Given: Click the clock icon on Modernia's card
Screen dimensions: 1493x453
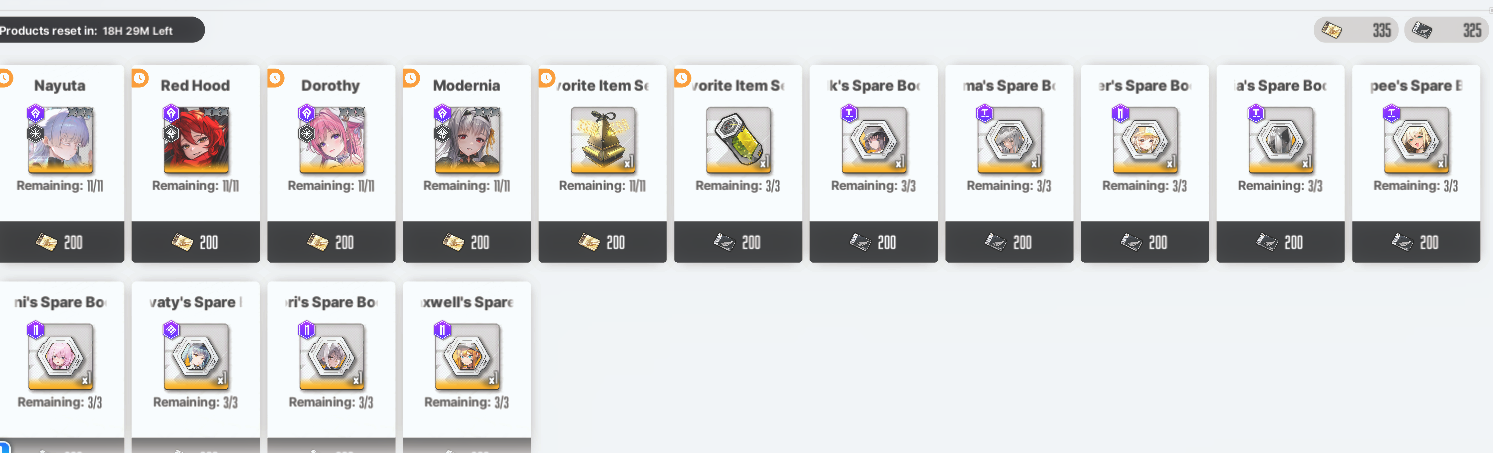Looking at the screenshot, I should pyautogui.click(x=411, y=77).
